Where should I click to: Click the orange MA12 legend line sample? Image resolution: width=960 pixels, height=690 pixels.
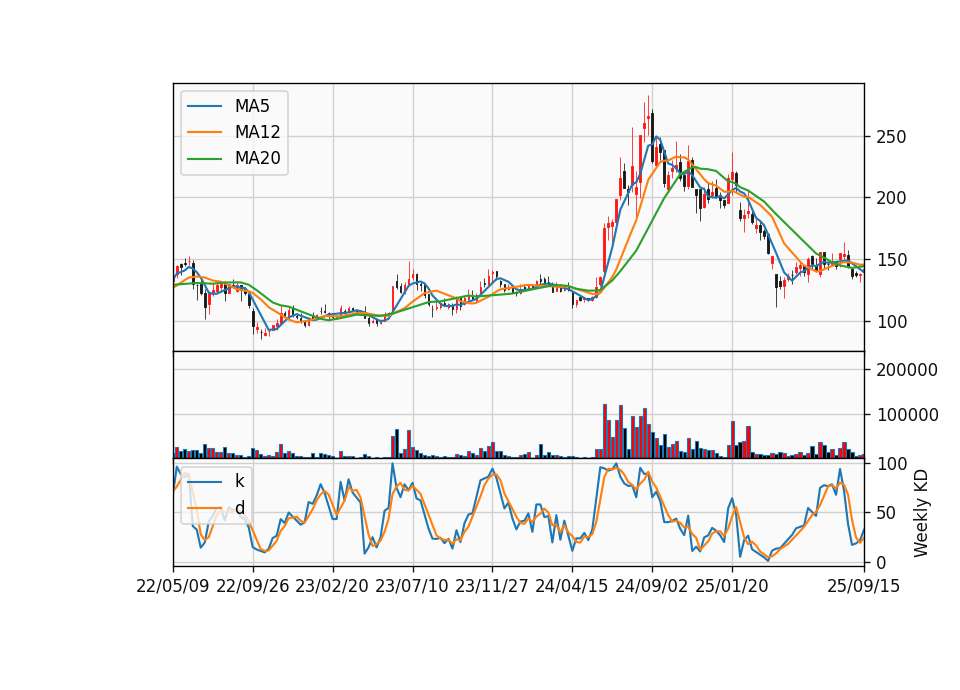point(205,132)
